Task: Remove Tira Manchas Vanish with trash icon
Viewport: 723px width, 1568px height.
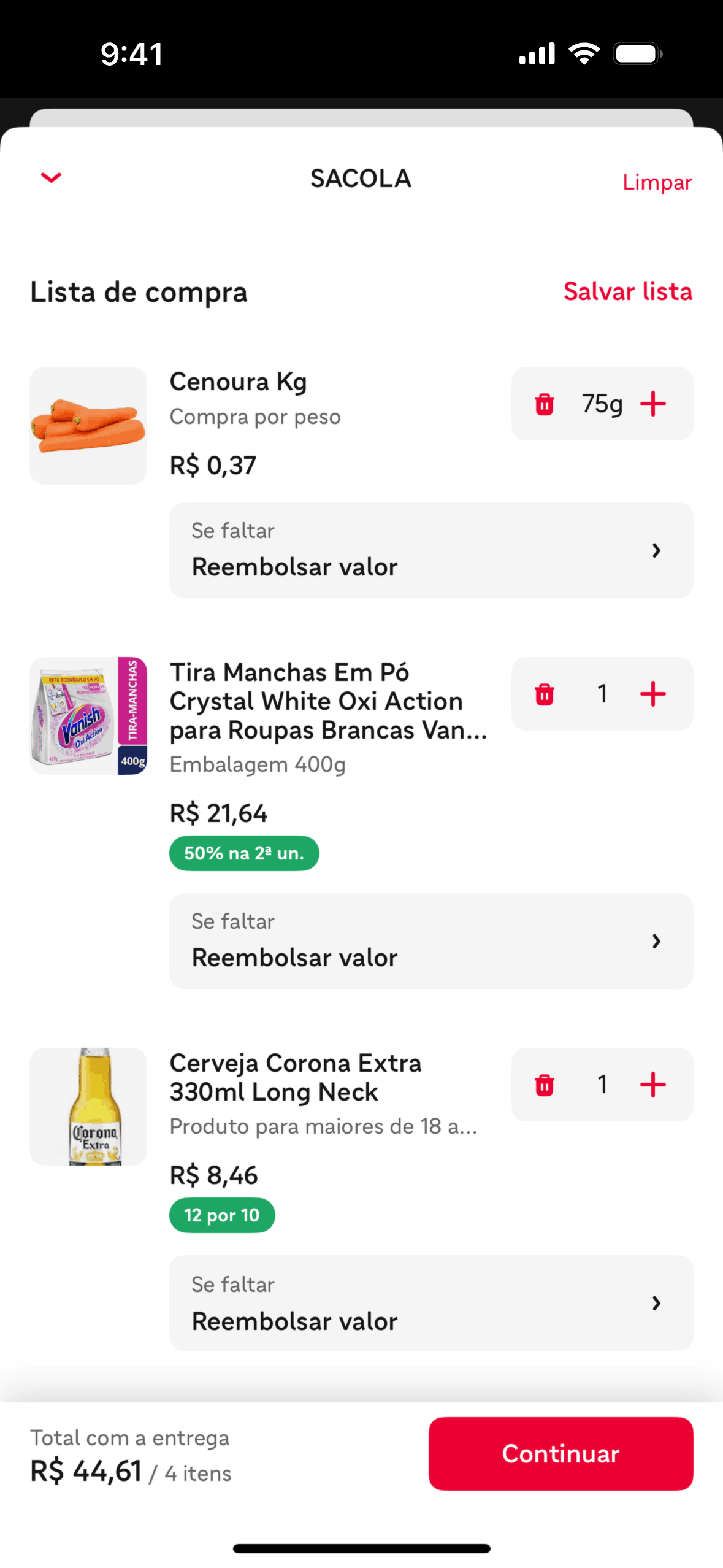Action: click(545, 694)
